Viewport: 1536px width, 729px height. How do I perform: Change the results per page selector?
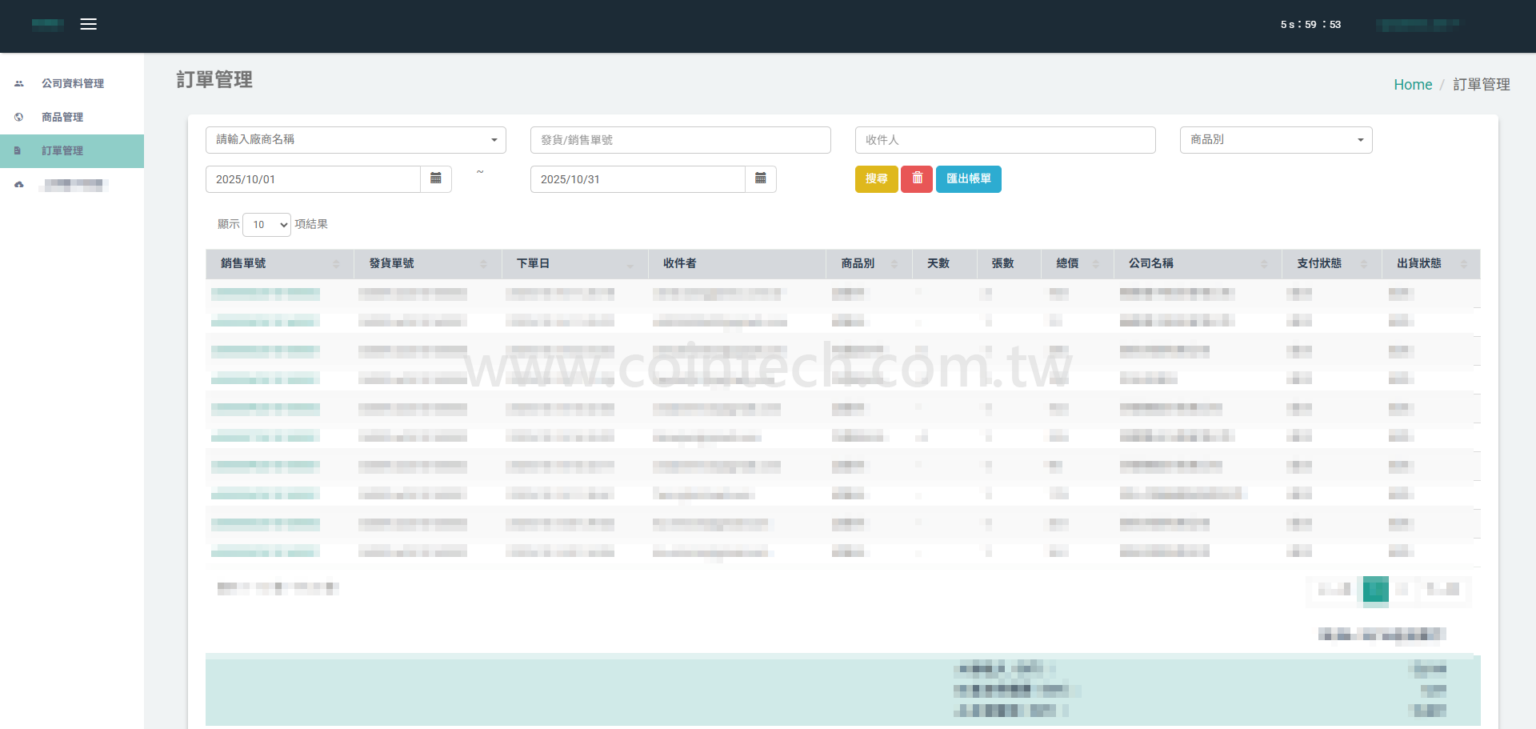pyautogui.click(x=266, y=225)
